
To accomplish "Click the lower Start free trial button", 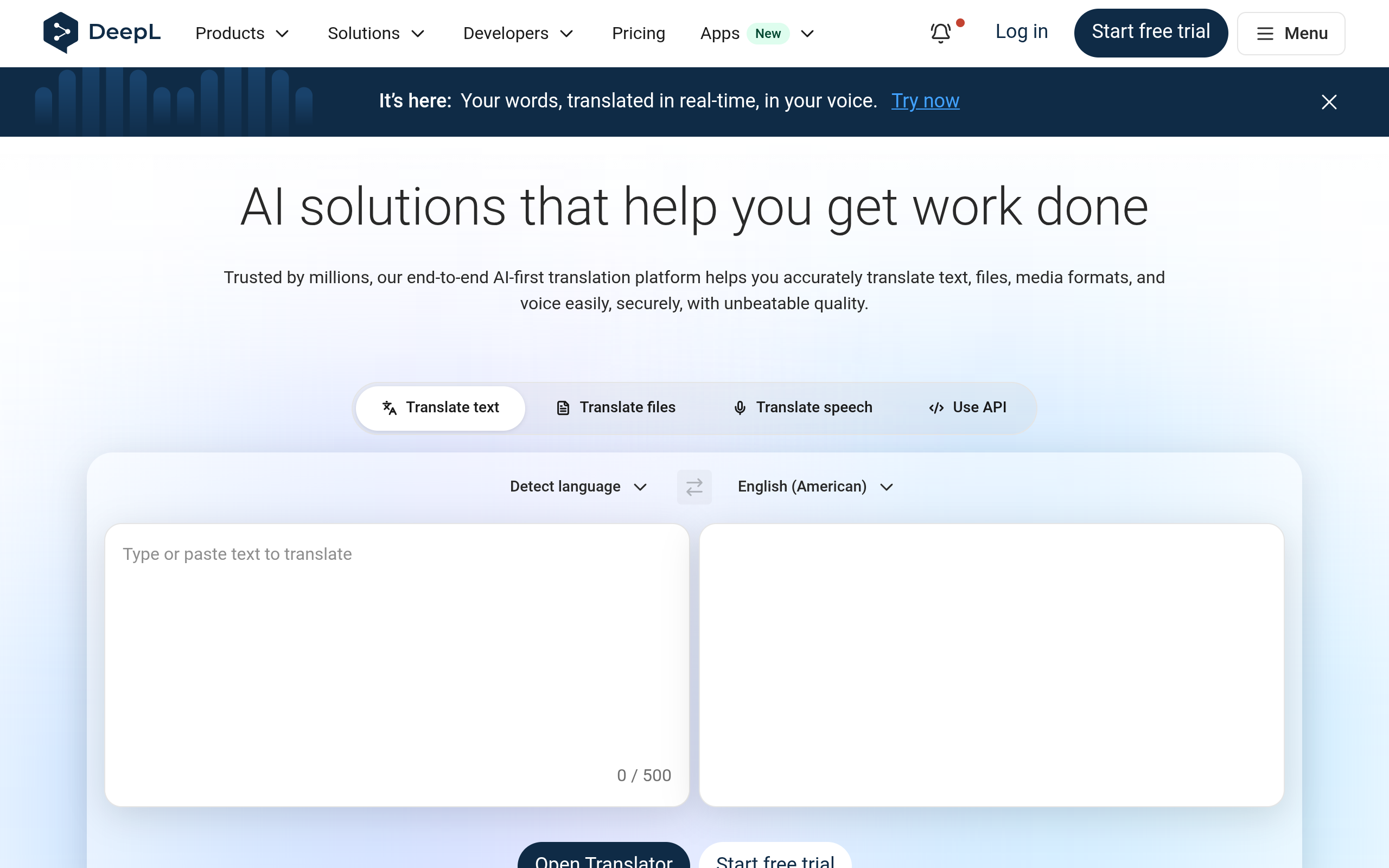I will (775, 856).
